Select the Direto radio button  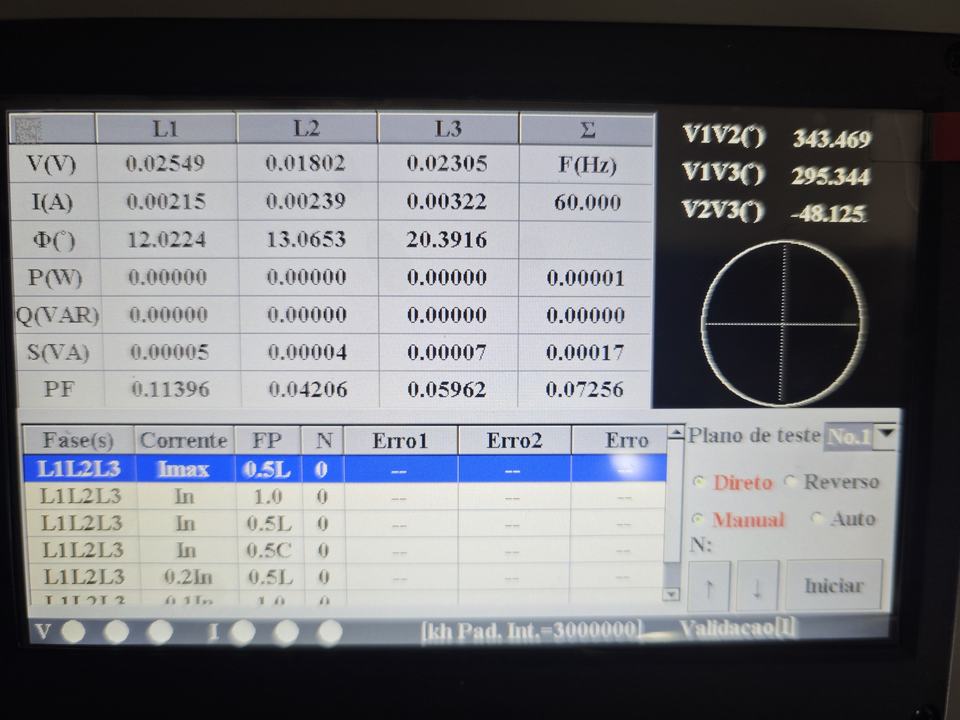[x=699, y=482]
